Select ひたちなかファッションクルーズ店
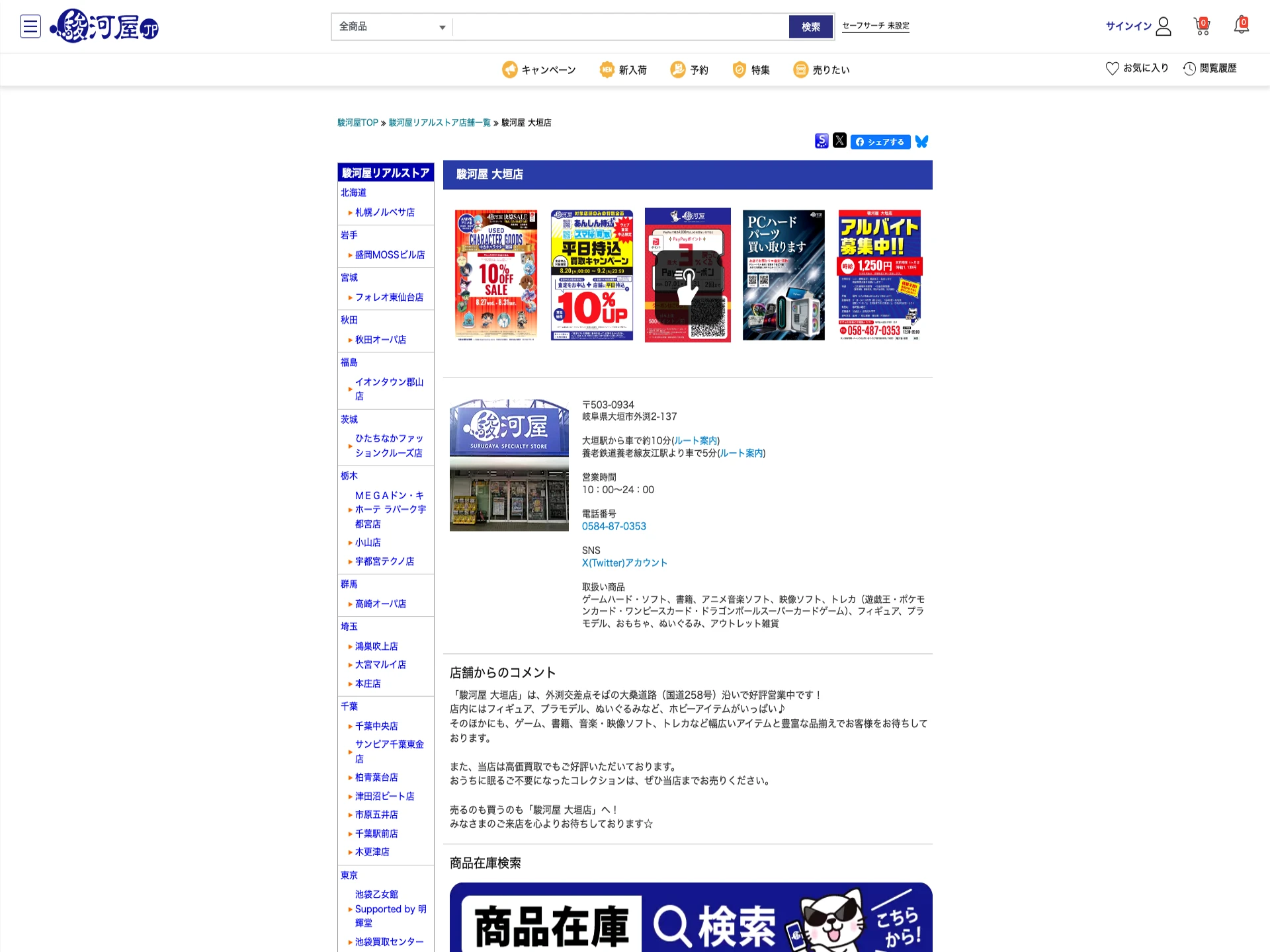The width and height of the screenshot is (1270, 952). pyautogui.click(x=390, y=446)
